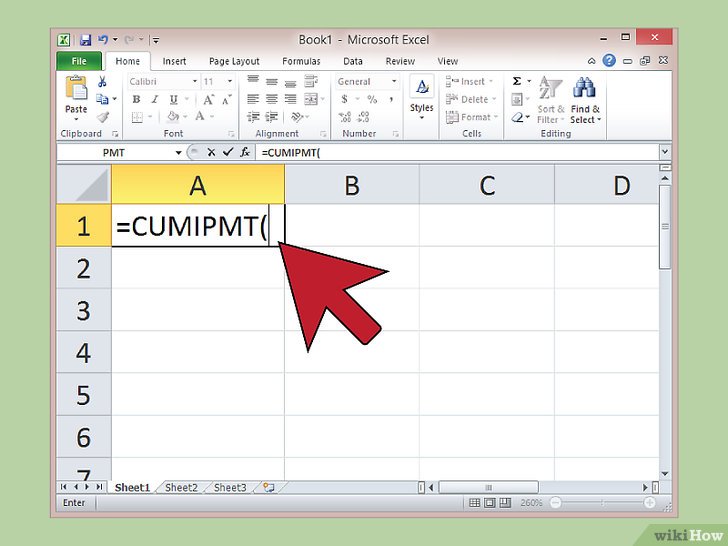
Task: Toggle Align Text Left
Action: [x=253, y=99]
